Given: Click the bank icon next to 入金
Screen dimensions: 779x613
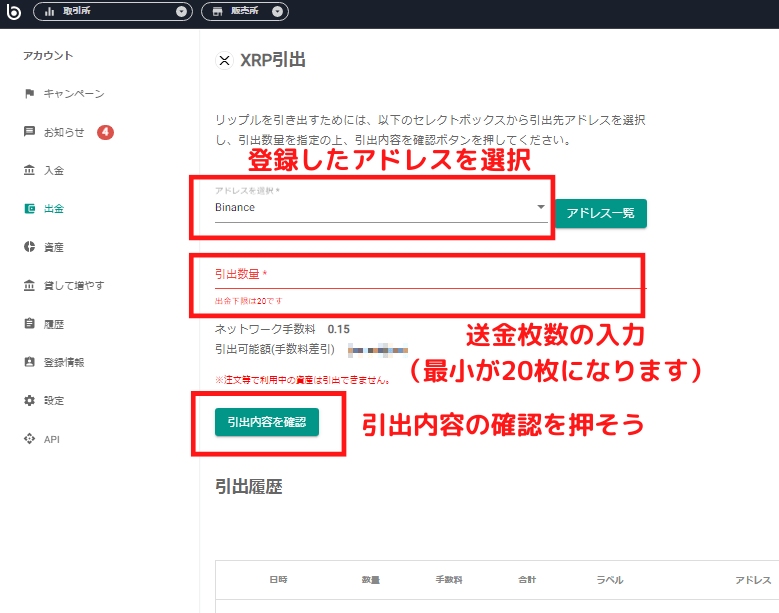Looking at the screenshot, I should [x=30, y=171].
